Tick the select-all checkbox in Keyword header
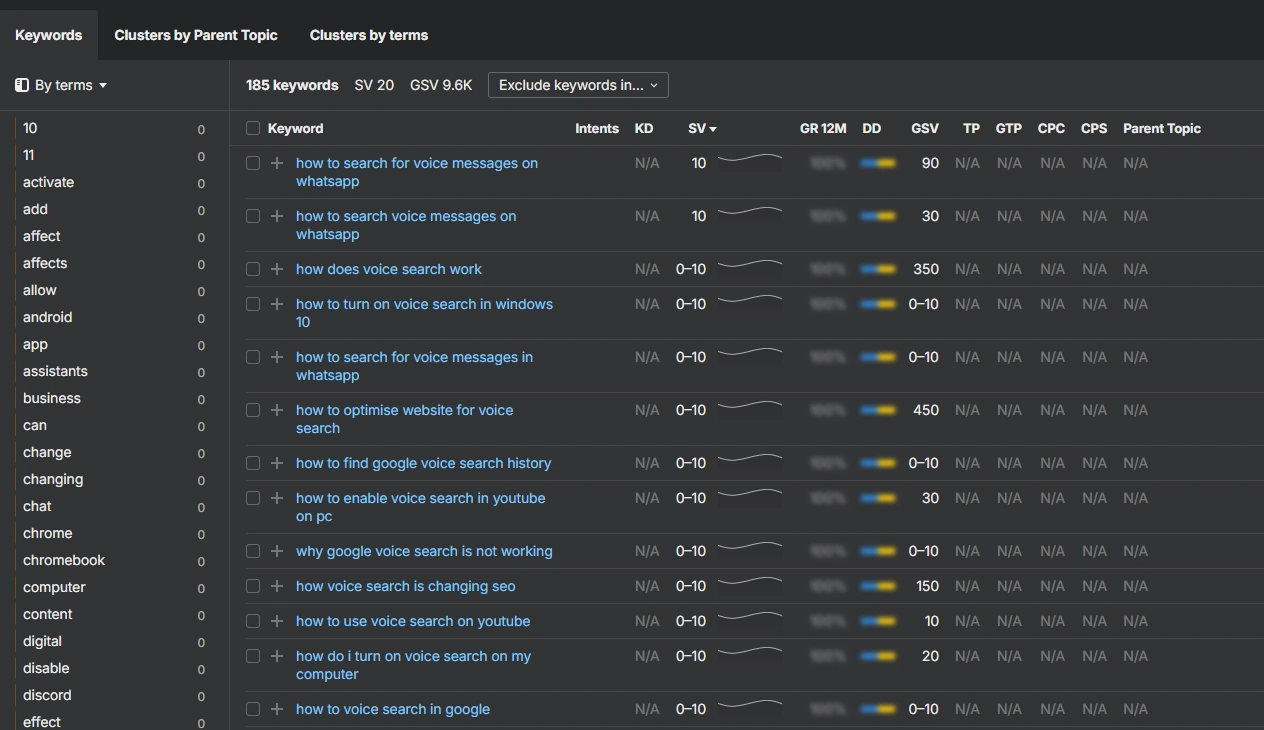This screenshot has width=1264, height=730. pos(253,128)
